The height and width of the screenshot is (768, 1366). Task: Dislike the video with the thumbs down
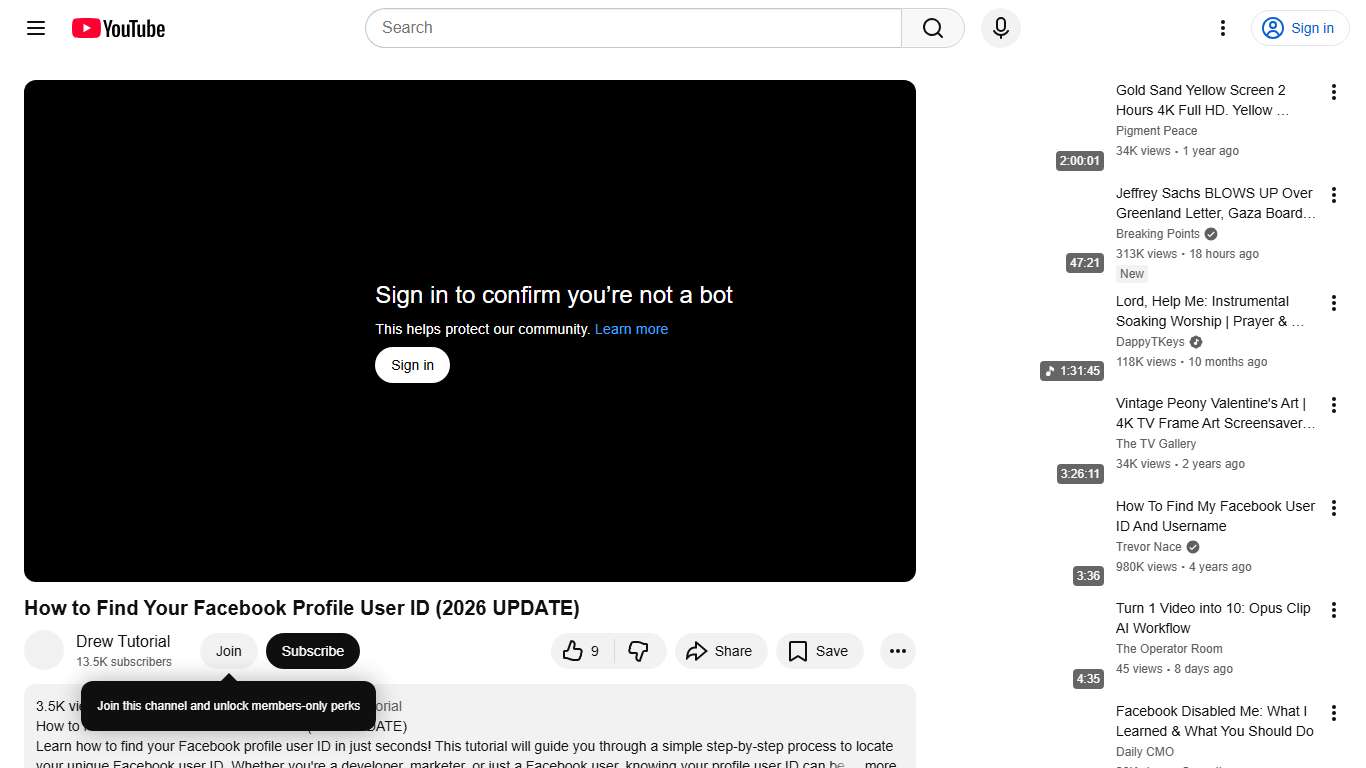[x=638, y=651]
